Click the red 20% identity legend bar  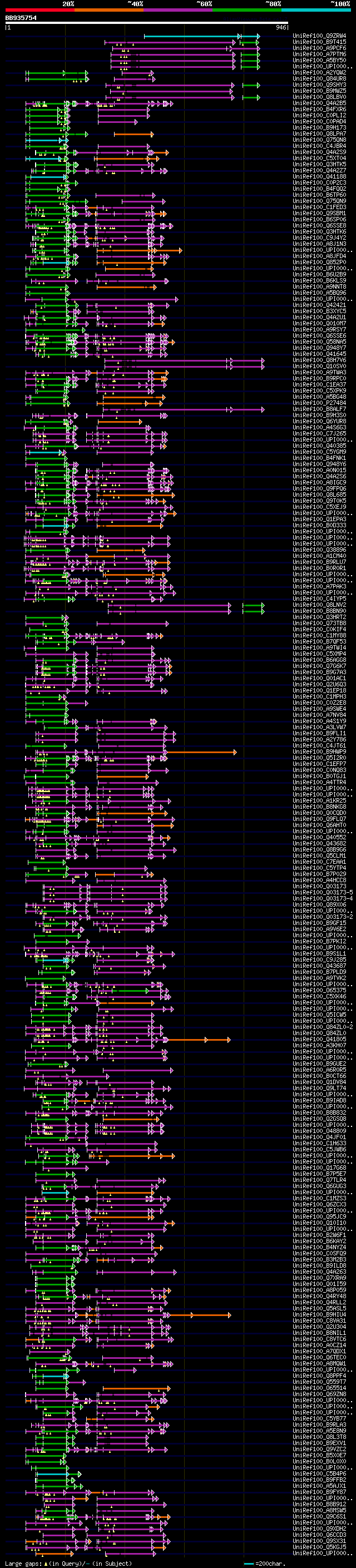click(39, 10)
